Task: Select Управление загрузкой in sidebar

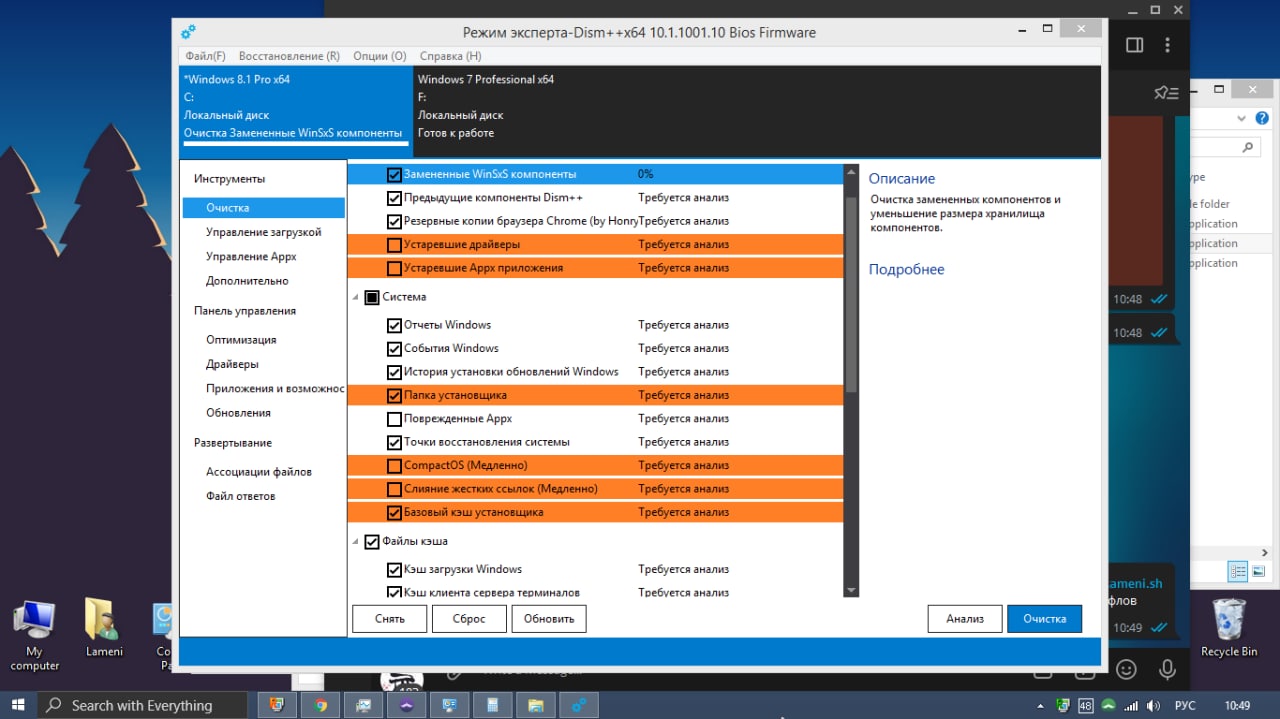Action: pyautogui.click(x=264, y=232)
